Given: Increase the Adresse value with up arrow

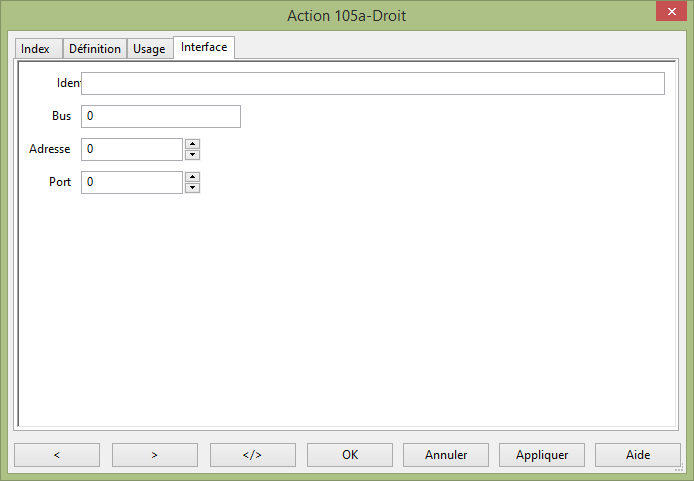Looking at the screenshot, I should (x=193, y=144).
